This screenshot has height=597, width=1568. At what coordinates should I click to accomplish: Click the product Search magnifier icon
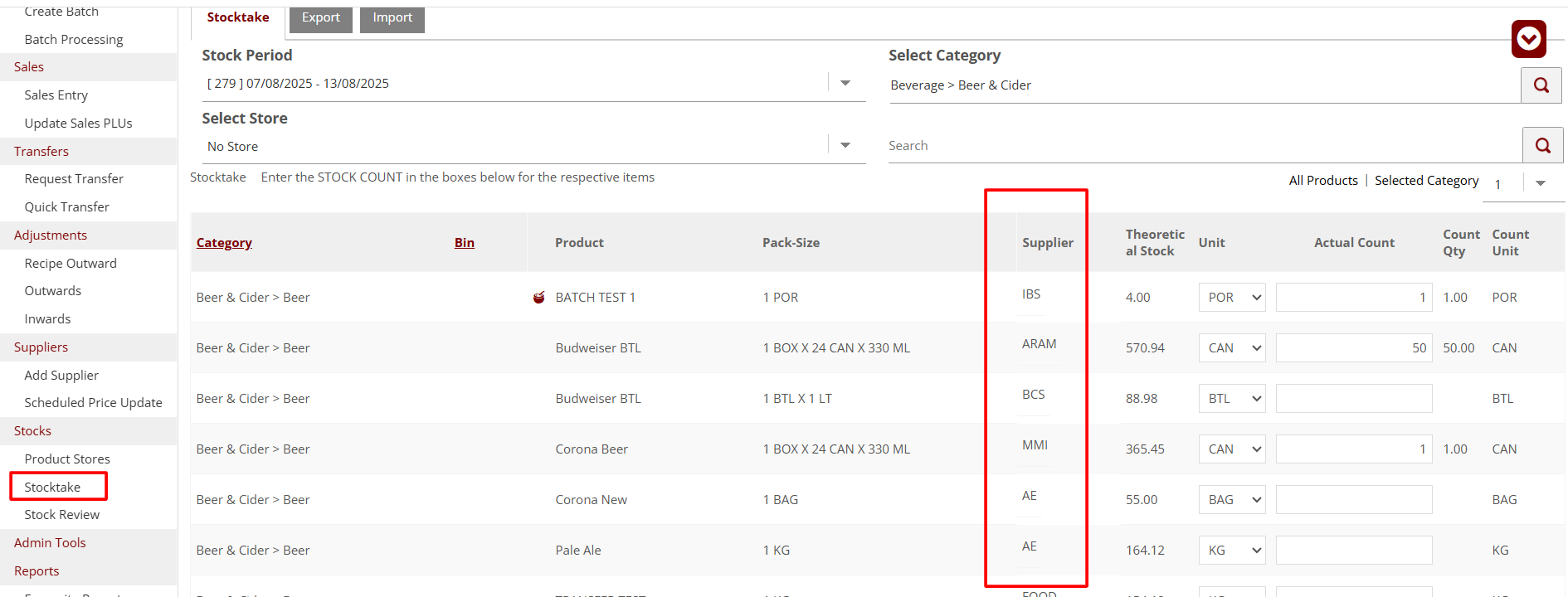(x=1542, y=146)
